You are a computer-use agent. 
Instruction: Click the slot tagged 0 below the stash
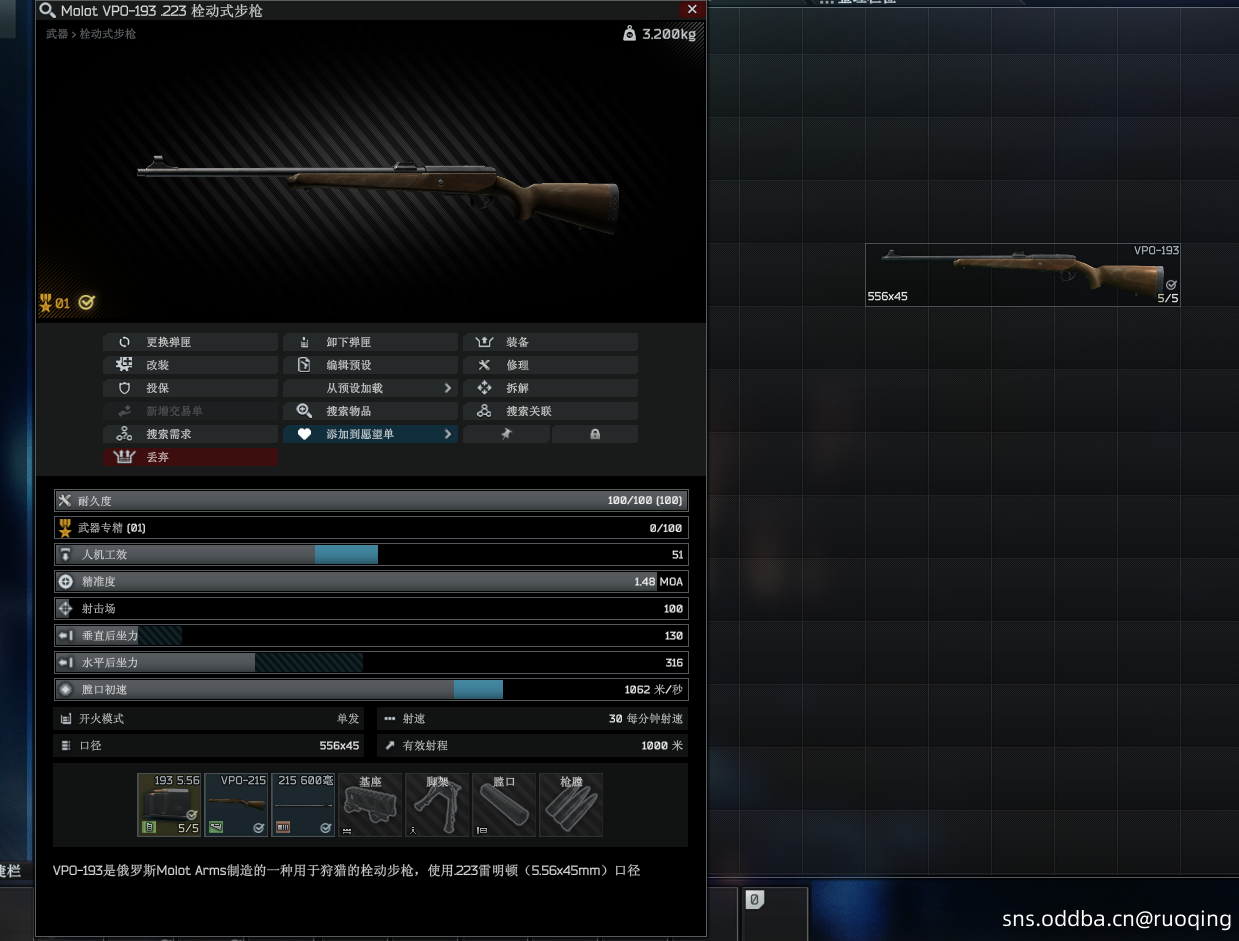coord(775,913)
